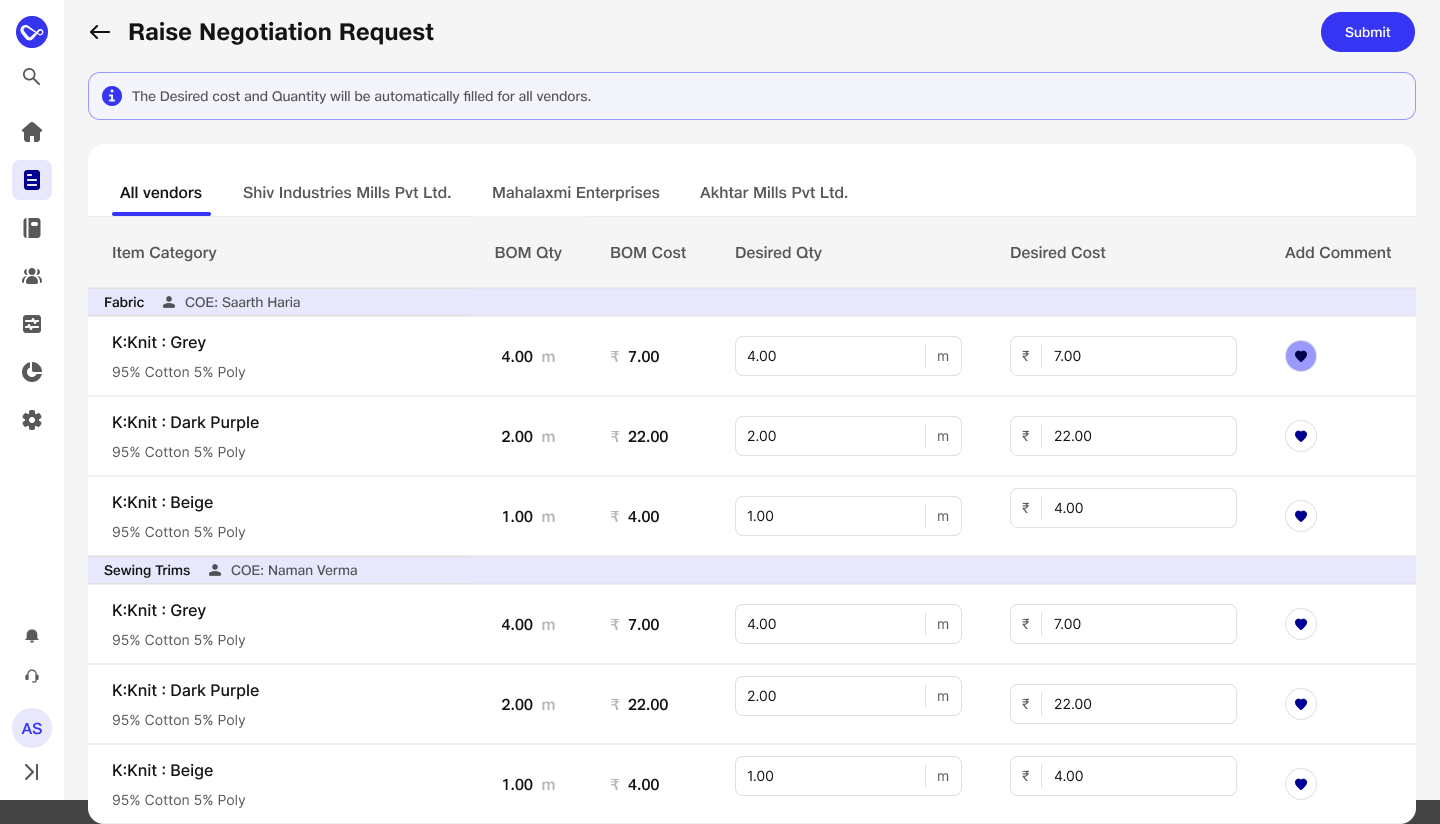The width and height of the screenshot is (1440, 824).
Task: Open settings gear in the sidebar
Action: click(32, 420)
